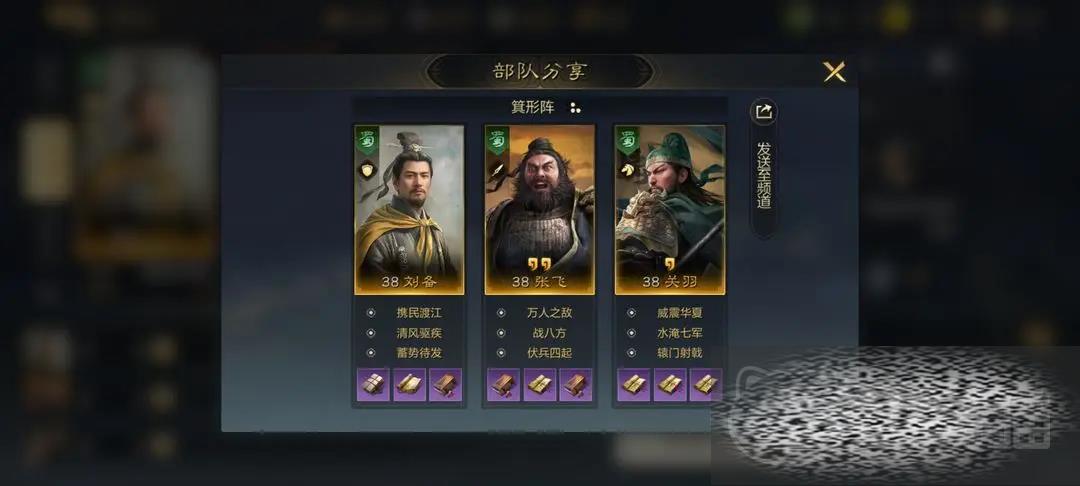Select the 关羽 hero card portrait
The image size is (1080, 486).
[669, 209]
